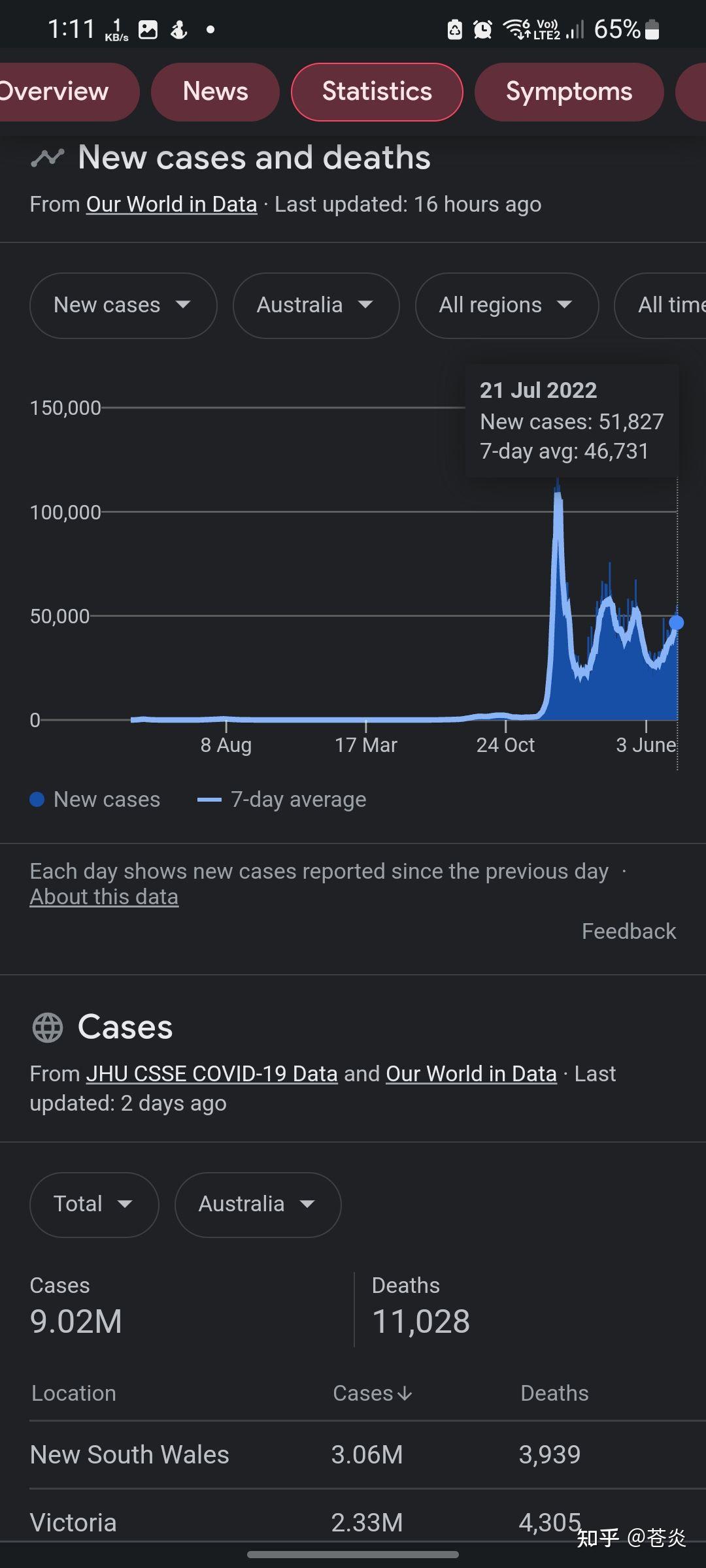Tap the globe icon next to Cases

(48, 1027)
